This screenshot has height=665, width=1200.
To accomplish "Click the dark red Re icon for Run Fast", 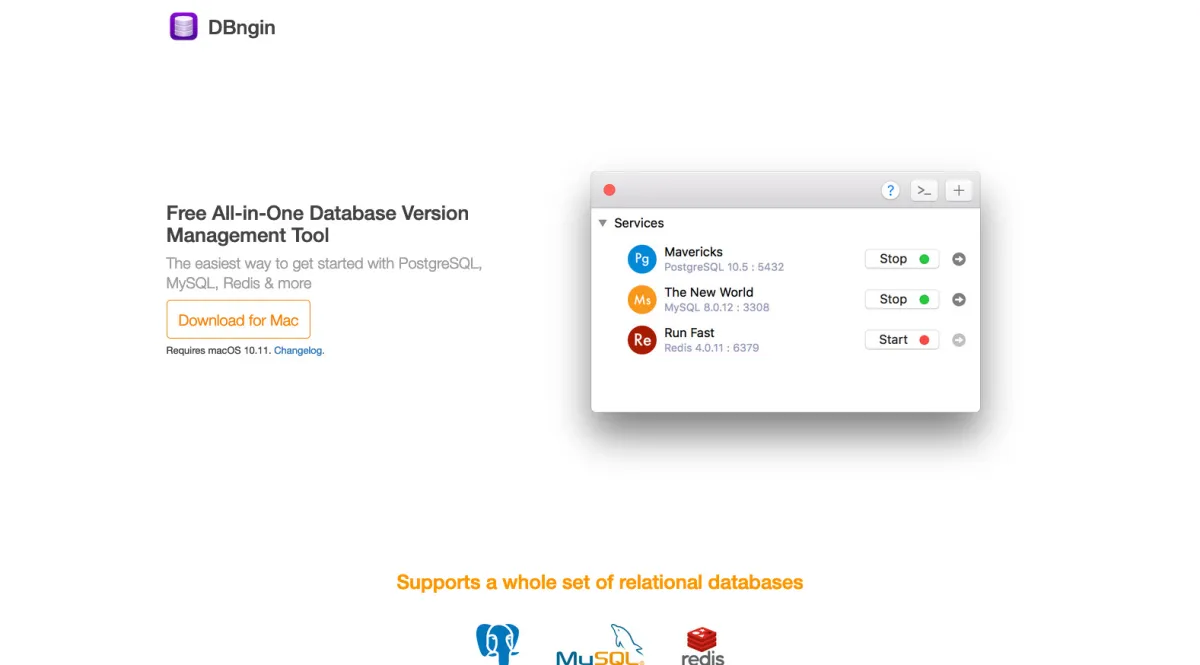I will (642, 340).
